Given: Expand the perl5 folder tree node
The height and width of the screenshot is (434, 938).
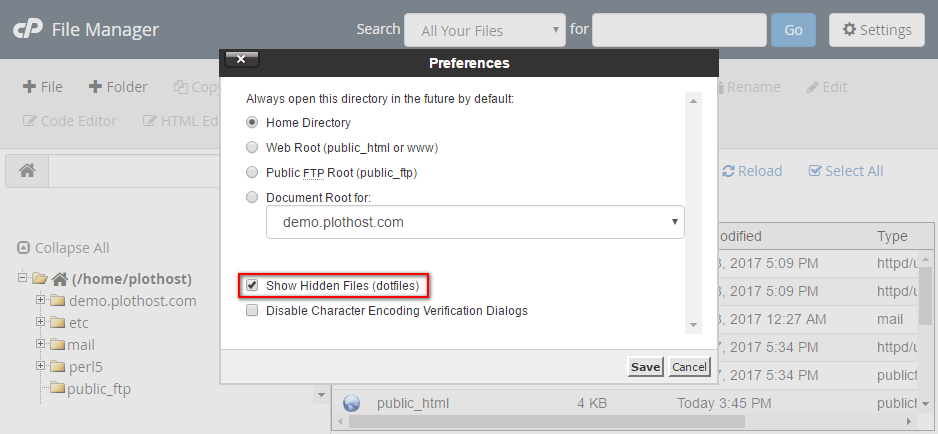Looking at the screenshot, I should tap(40, 366).
